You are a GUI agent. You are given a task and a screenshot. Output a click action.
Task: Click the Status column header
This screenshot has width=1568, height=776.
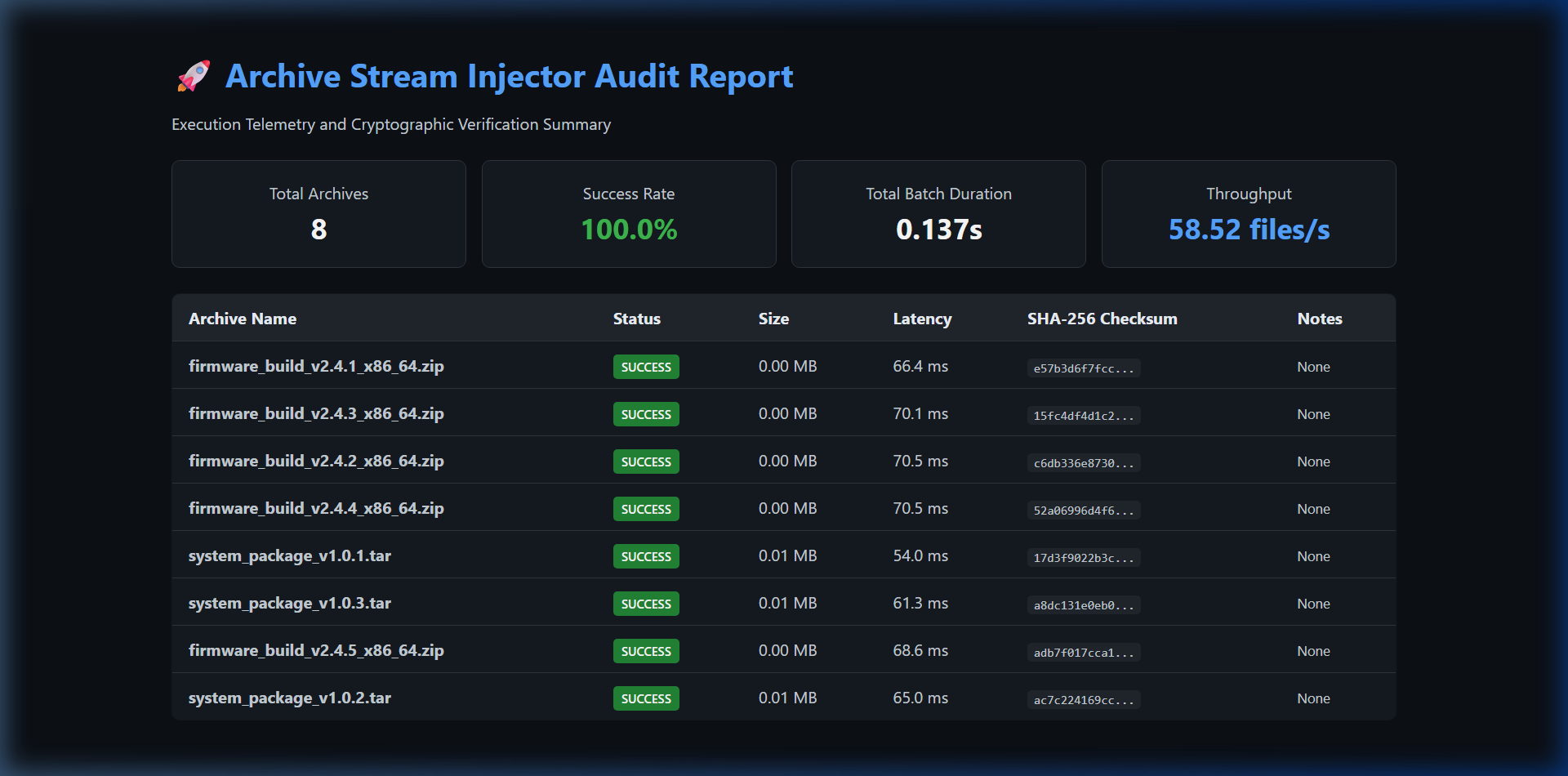point(637,319)
